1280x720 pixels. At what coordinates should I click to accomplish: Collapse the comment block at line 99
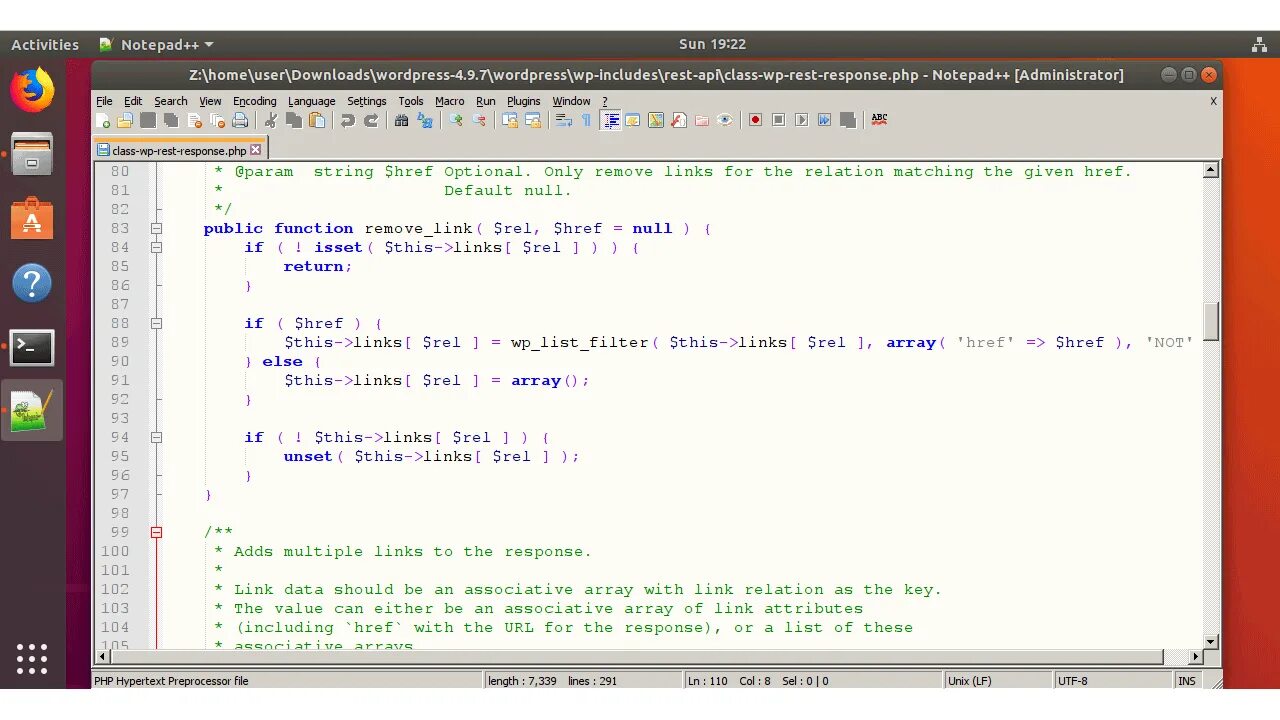click(x=156, y=532)
